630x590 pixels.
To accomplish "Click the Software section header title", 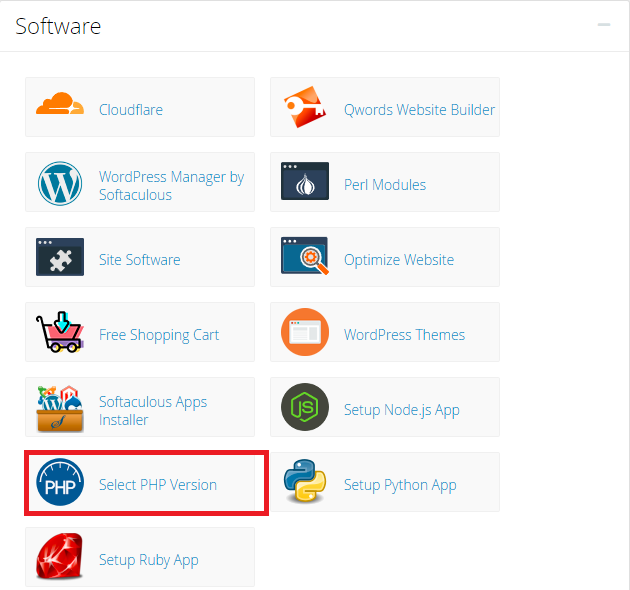I will tap(58, 26).
